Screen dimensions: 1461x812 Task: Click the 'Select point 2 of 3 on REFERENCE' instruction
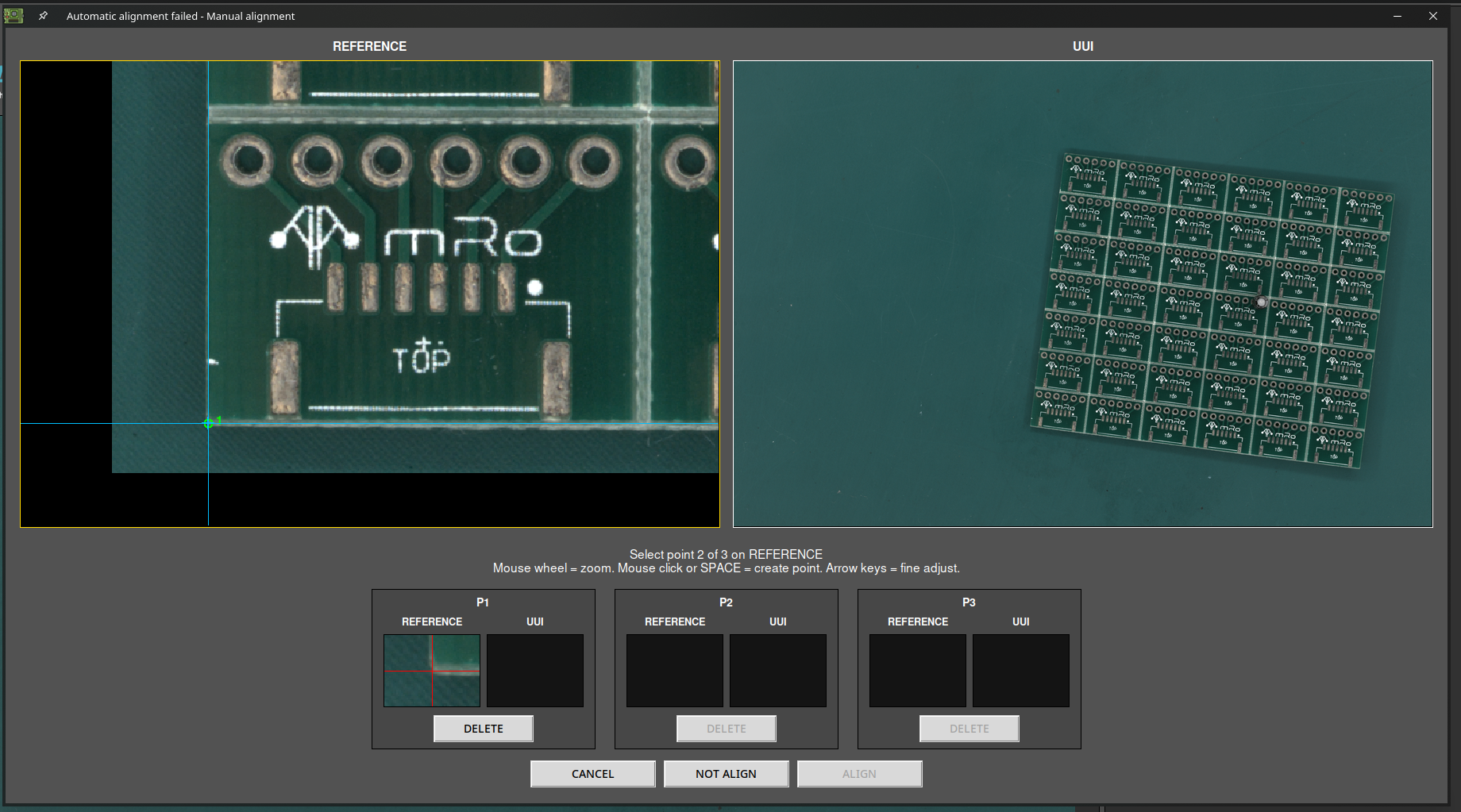726,555
